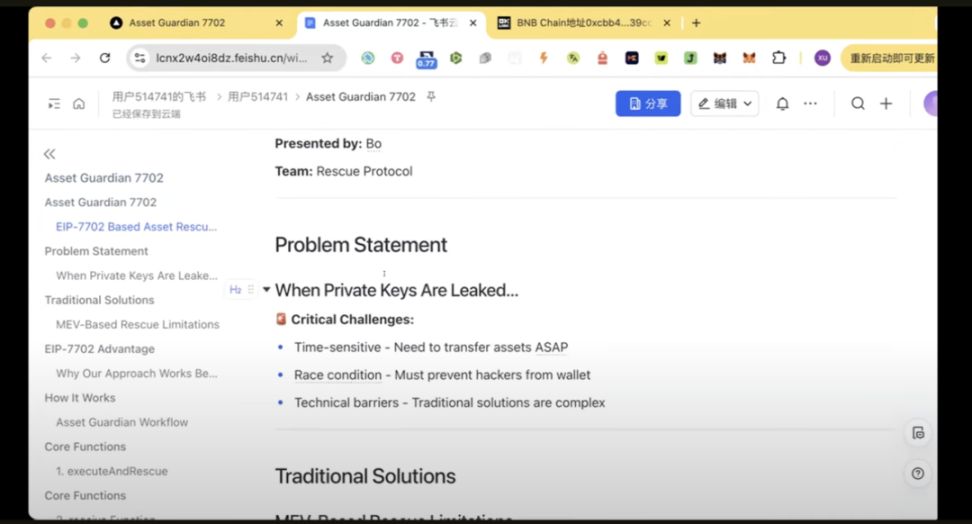This screenshot has height=524, width=972.
Task: Toggle the sidebar list icon in header
Action: [x=54, y=104]
